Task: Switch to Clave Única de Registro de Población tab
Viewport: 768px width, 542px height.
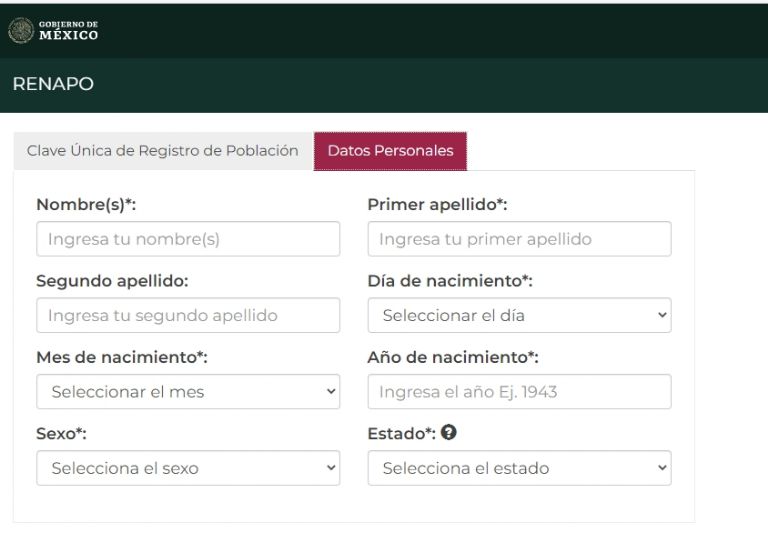Action: click(162, 151)
